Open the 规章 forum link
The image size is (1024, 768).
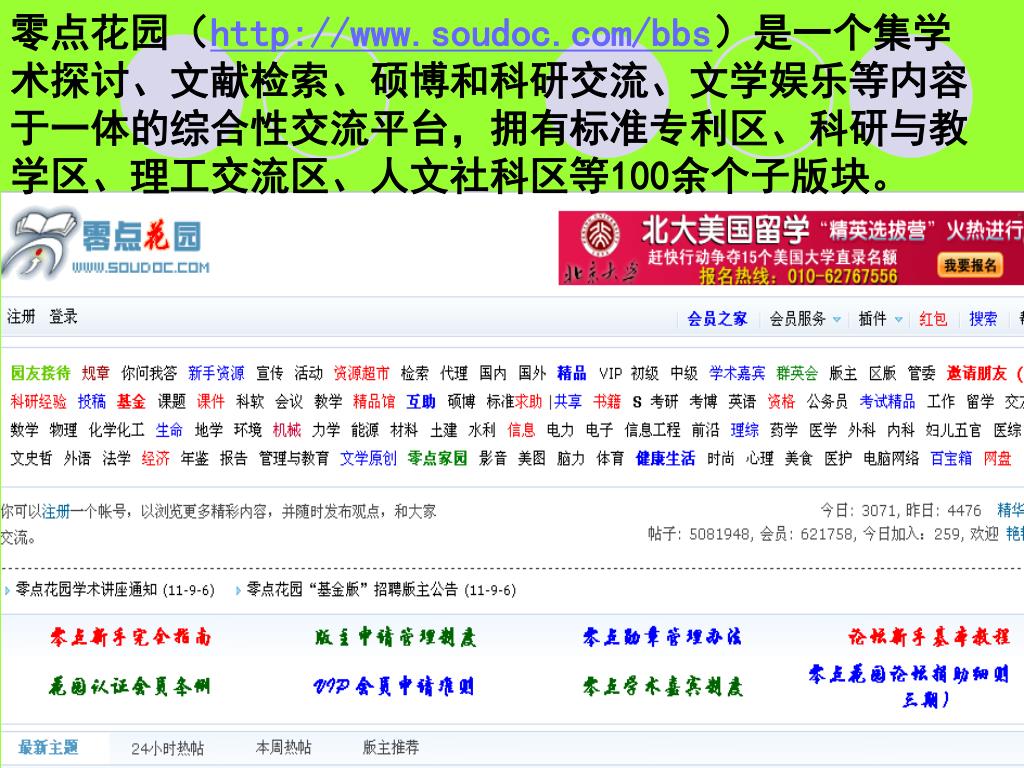[x=95, y=373]
